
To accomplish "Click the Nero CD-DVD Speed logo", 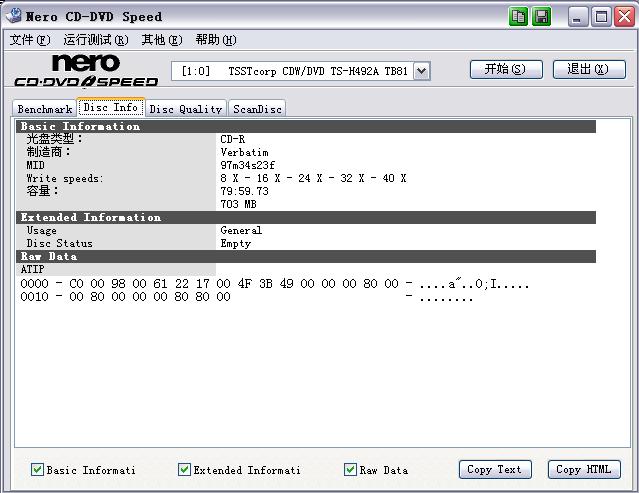I will tap(86, 70).
